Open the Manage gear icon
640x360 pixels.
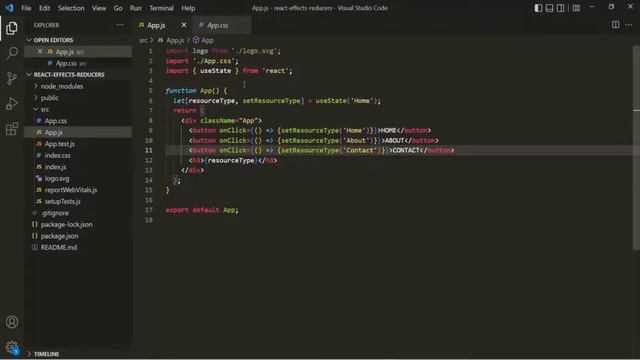(12, 347)
